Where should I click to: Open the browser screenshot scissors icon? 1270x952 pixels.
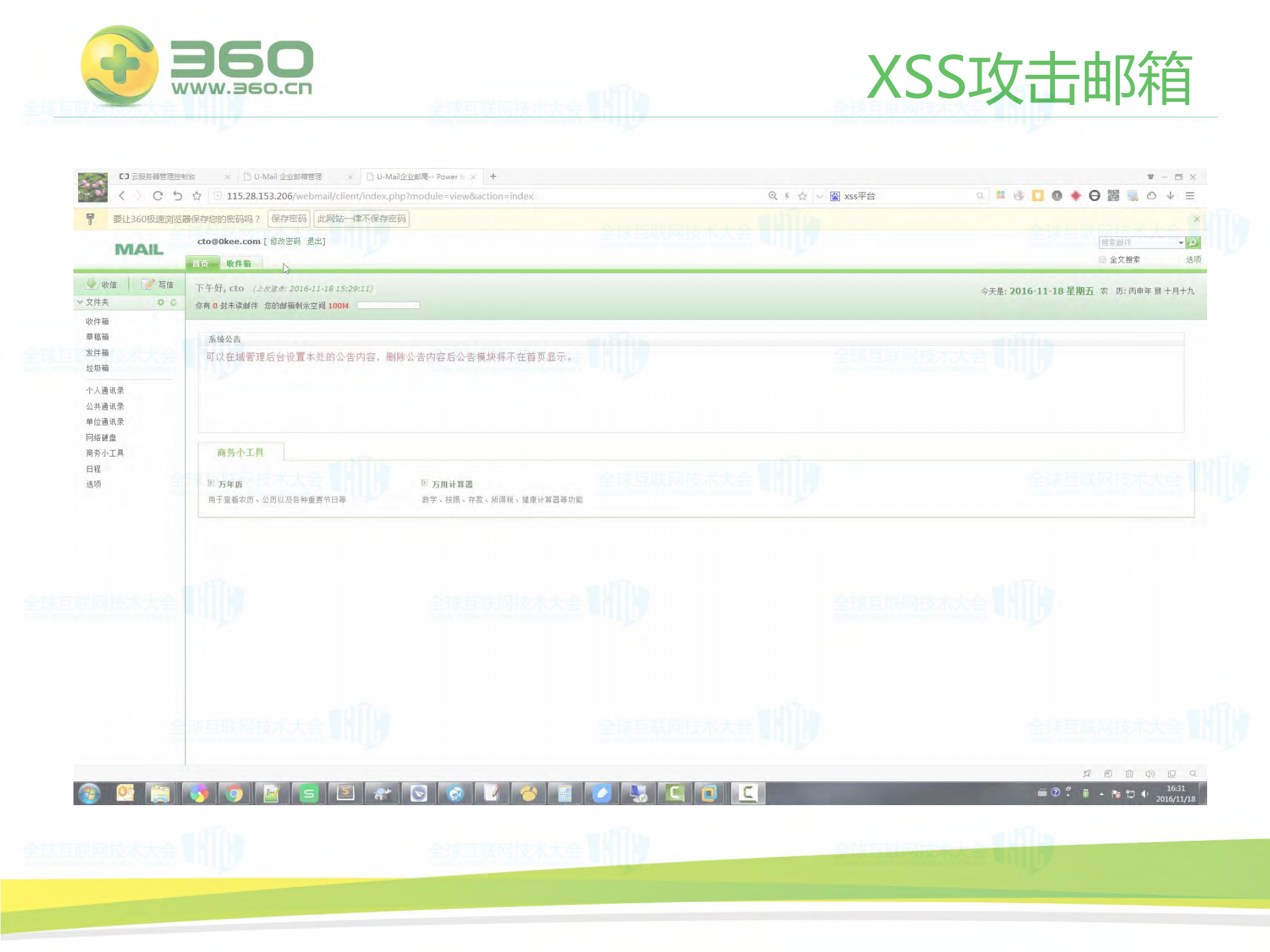[x=1133, y=196]
